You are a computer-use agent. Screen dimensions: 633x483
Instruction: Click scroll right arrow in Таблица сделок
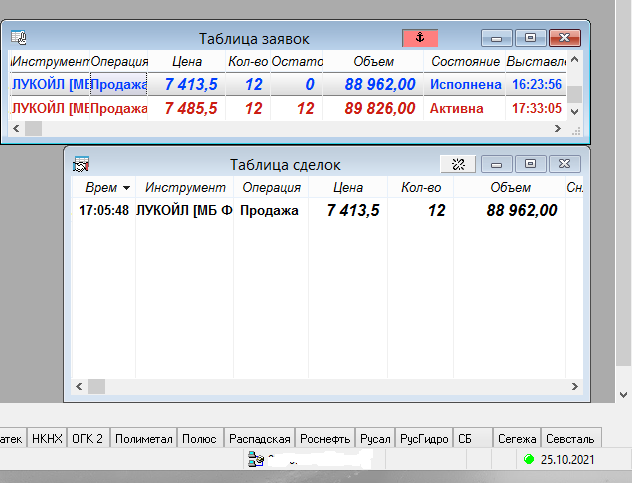click(x=575, y=386)
